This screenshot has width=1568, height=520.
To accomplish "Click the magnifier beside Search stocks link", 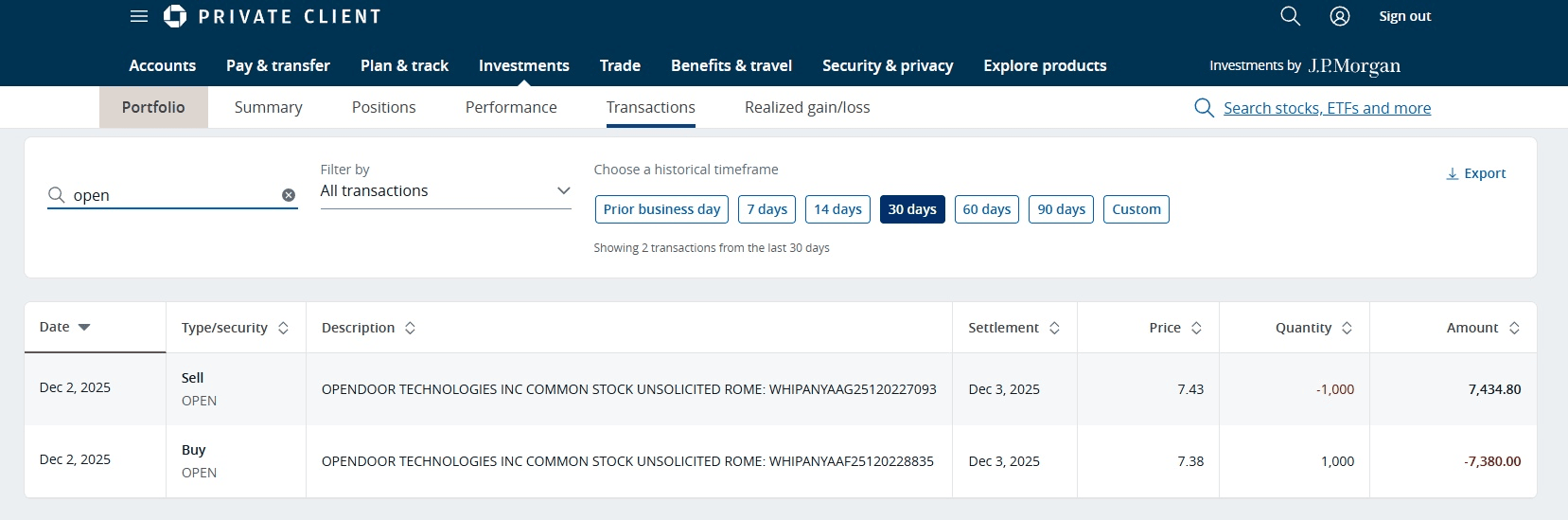I will pos(1204,108).
